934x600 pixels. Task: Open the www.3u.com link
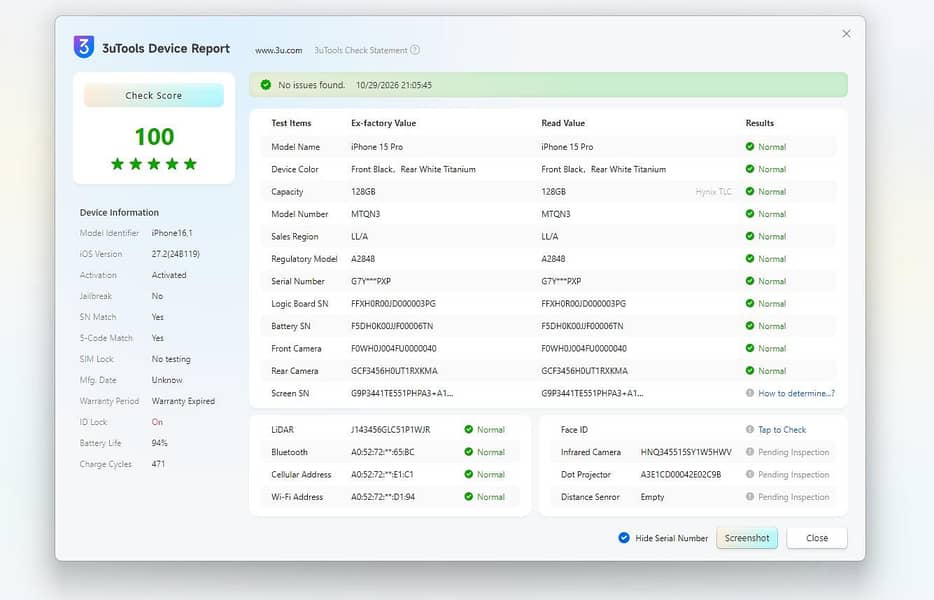coord(279,51)
